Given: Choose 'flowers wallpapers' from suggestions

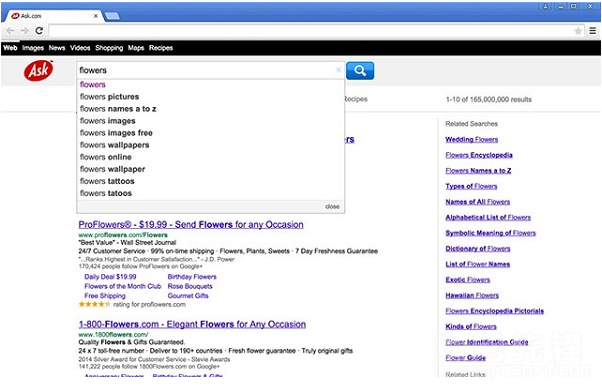Looking at the screenshot, I should (114, 145).
